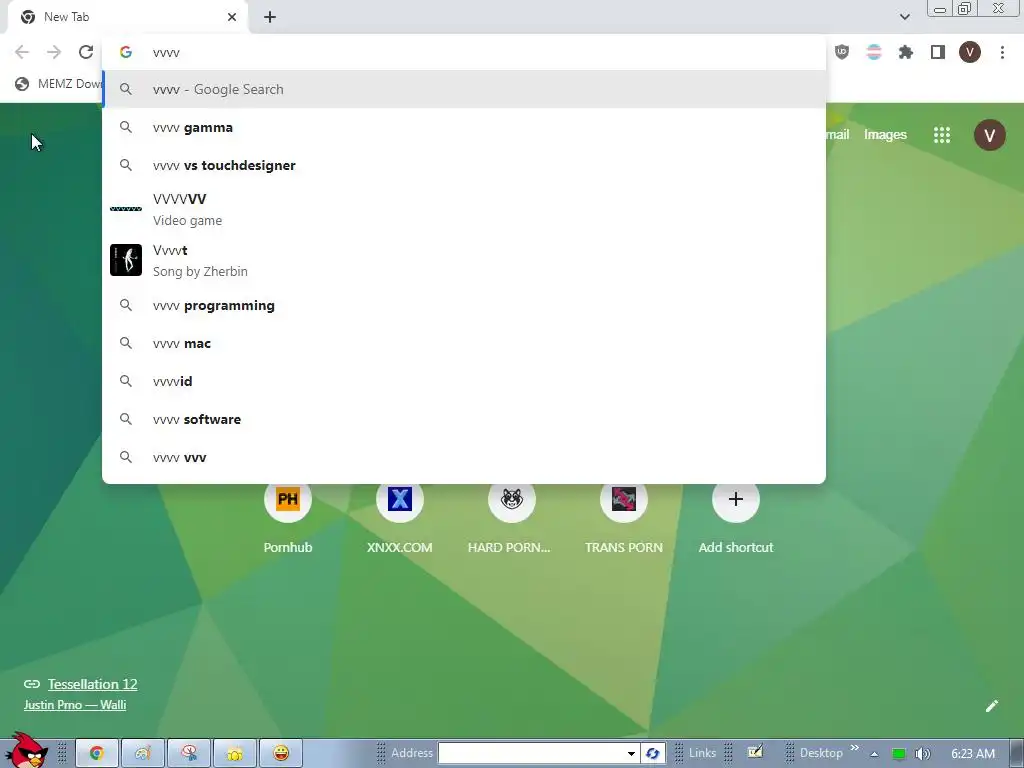
Task: Open the paint palette taskbar app
Action: pos(143,754)
